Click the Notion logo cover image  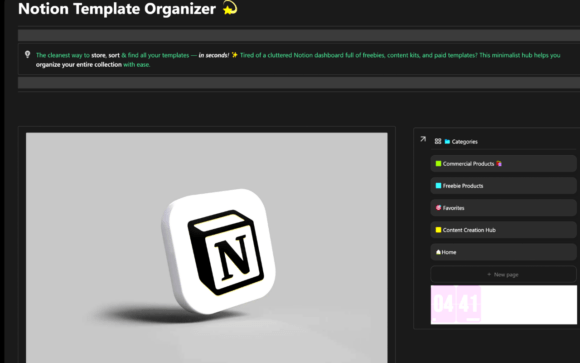(x=207, y=248)
